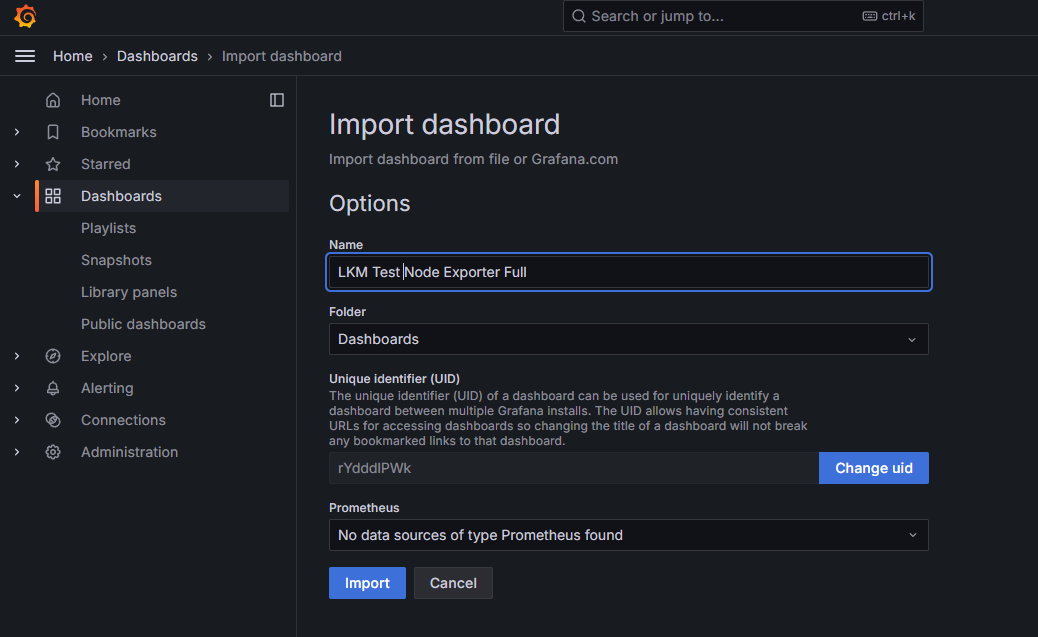This screenshot has width=1038, height=637.
Task: Open the Folder dropdown showing Dashboards
Action: (x=628, y=339)
